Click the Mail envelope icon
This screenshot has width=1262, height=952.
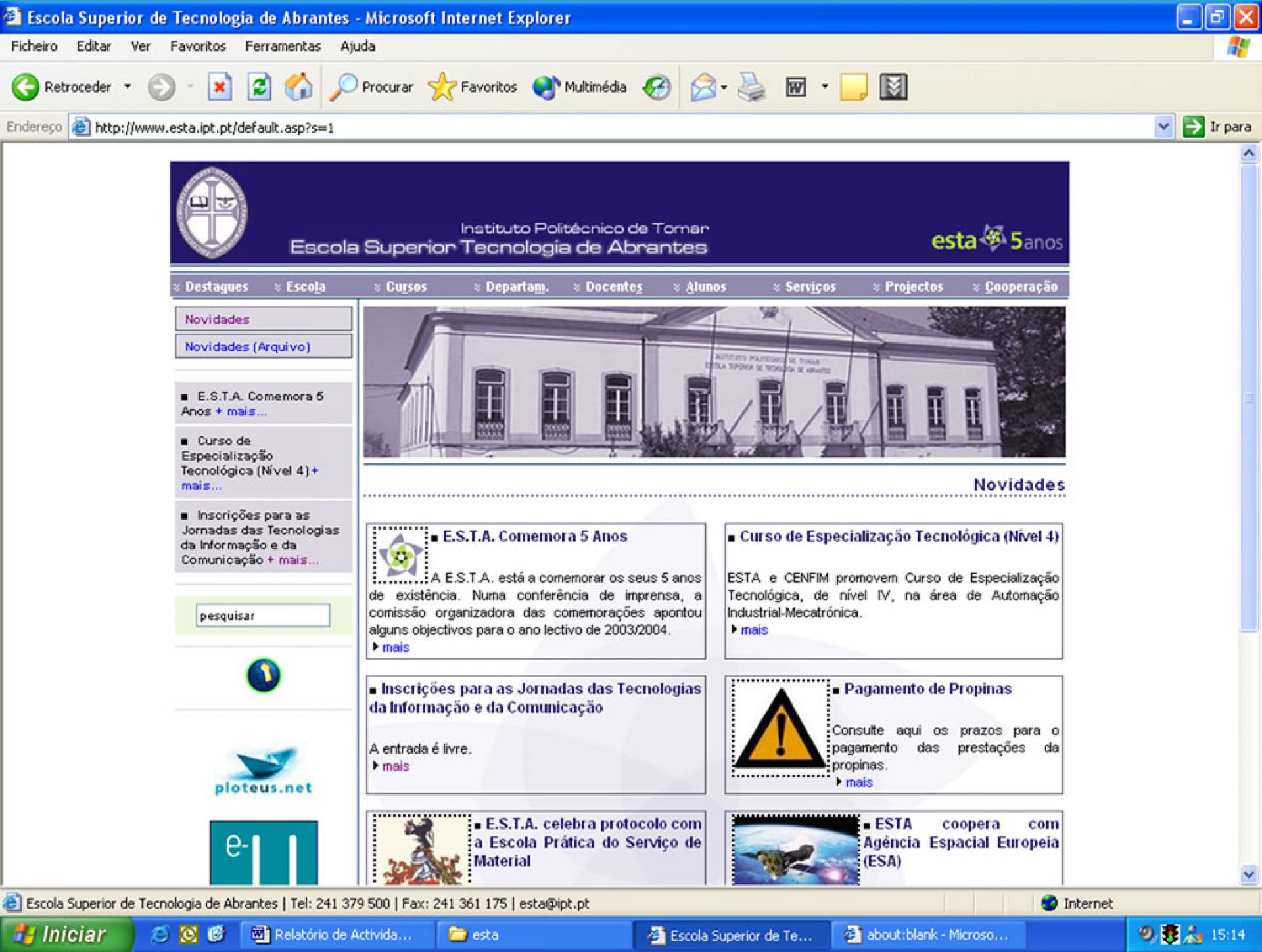tap(703, 87)
